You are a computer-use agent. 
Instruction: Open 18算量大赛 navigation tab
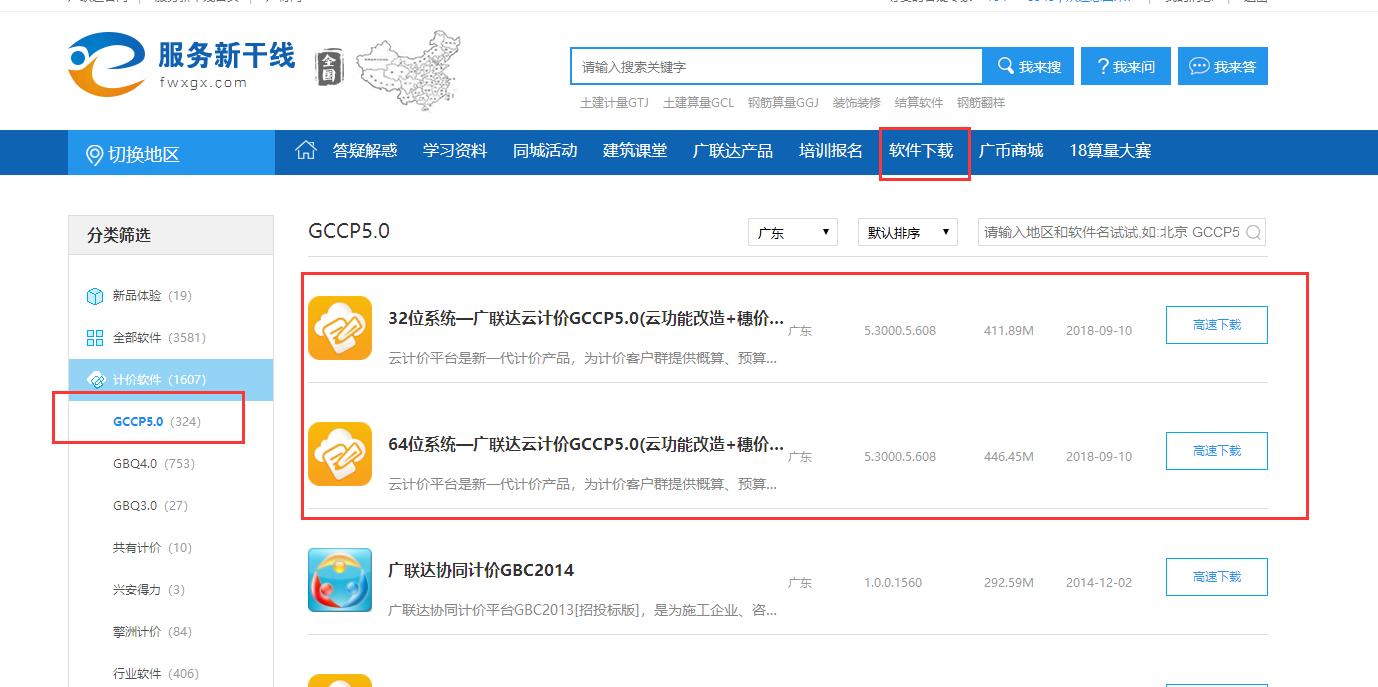pyautogui.click(x=1110, y=151)
